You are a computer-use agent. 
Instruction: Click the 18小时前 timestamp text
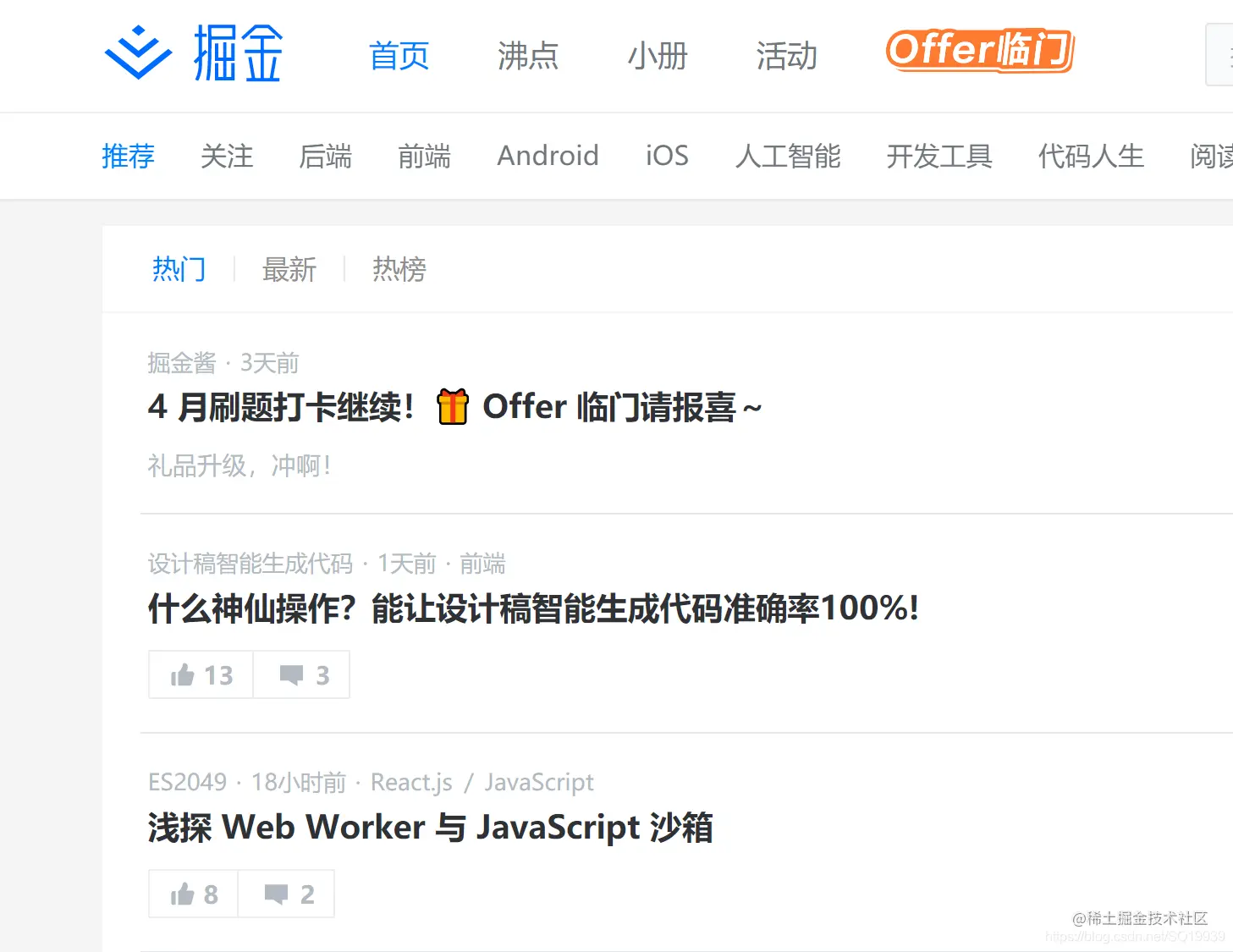click(299, 782)
